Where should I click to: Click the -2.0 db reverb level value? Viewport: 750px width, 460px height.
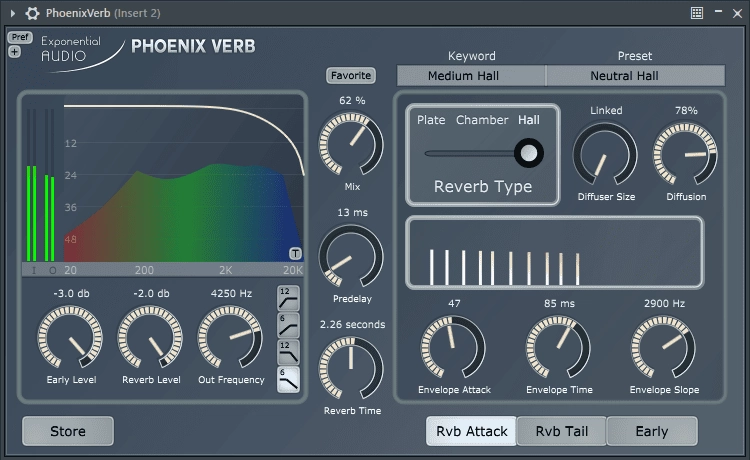[151, 293]
